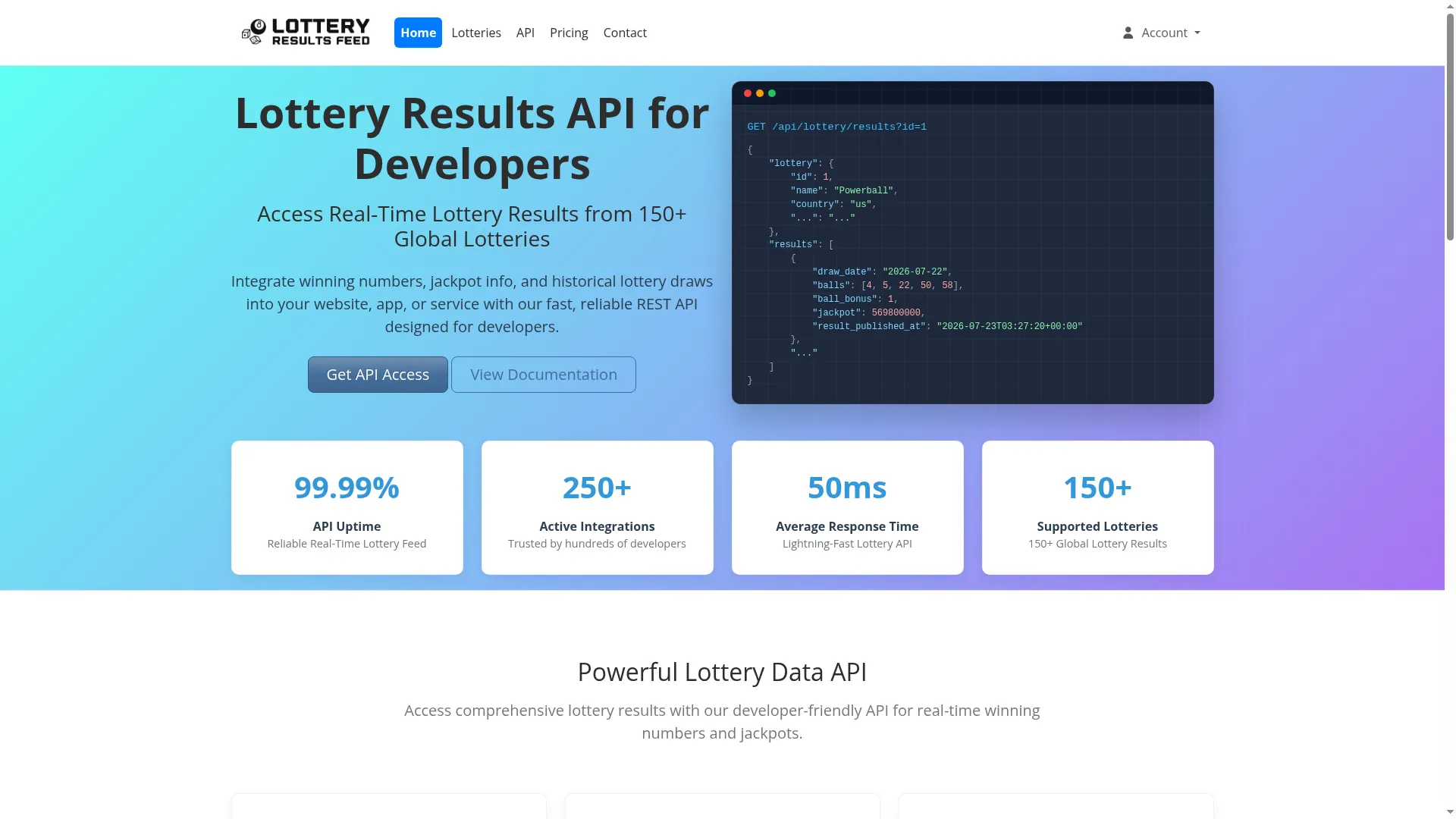Viewport: 1456px width, 819px height.
Task: Click the 250+ Active Integrations card
Action: pyautogui.click(x=598, y=507)
